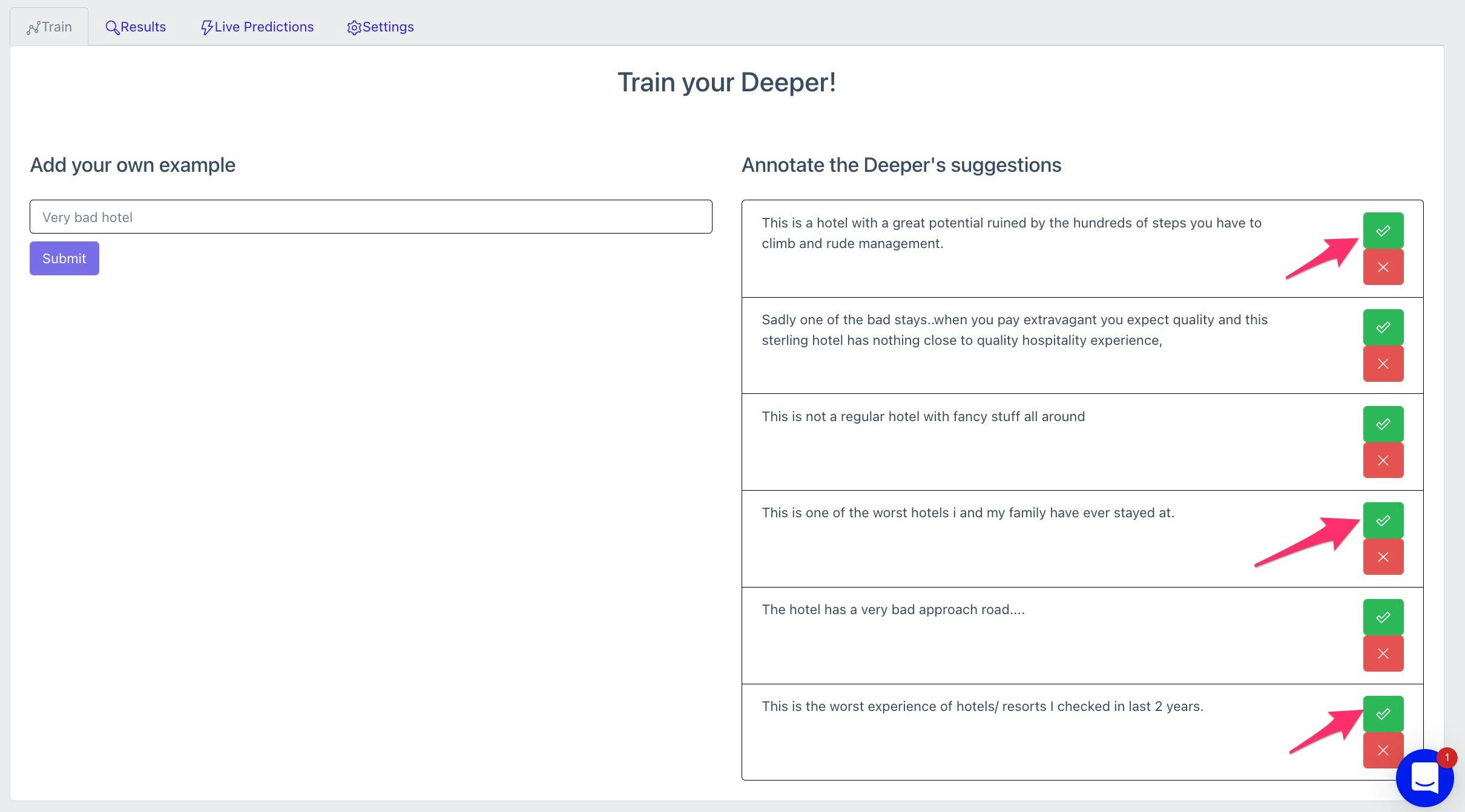Approve the 'great potential ruined' hotel suggestion
The image size is (1465, 812).
click(x=1383, y=231)
